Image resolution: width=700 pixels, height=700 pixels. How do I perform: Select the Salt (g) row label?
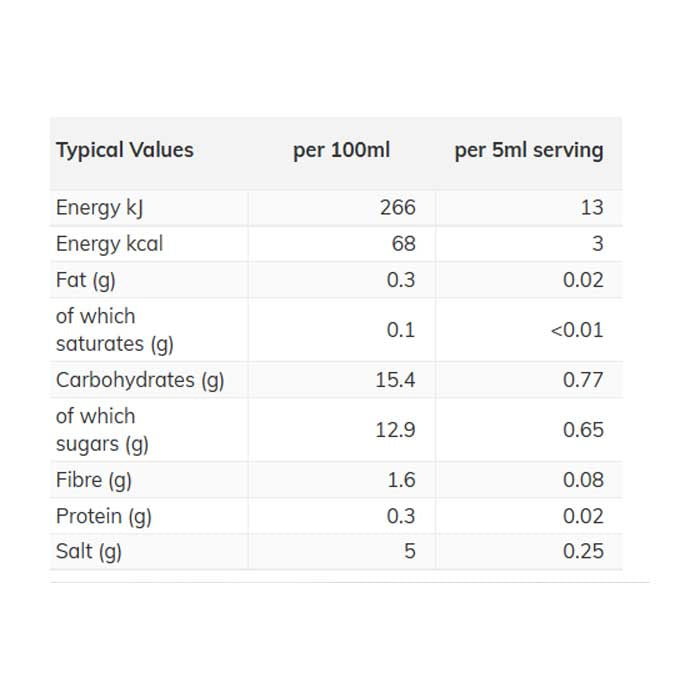pos(89,551)
